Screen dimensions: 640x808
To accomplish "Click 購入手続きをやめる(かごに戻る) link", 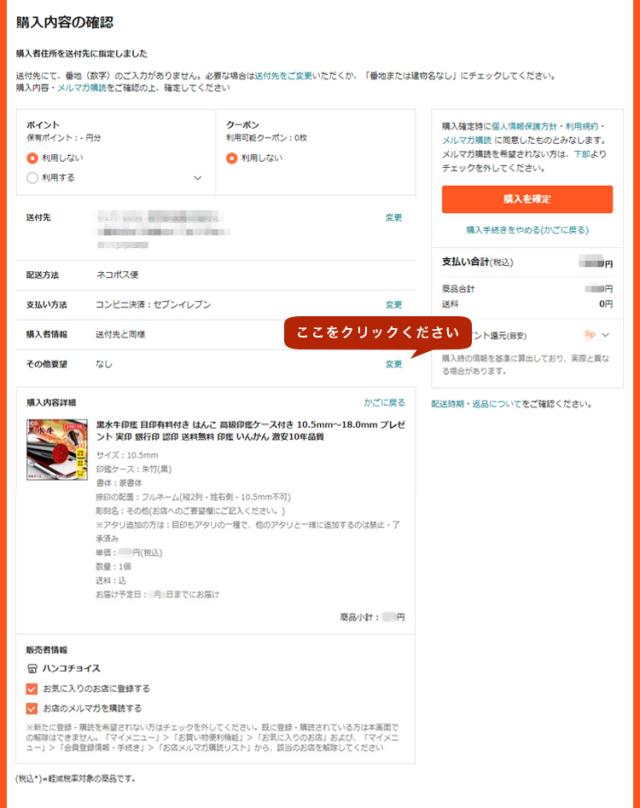I will click(x=527, y=230).
